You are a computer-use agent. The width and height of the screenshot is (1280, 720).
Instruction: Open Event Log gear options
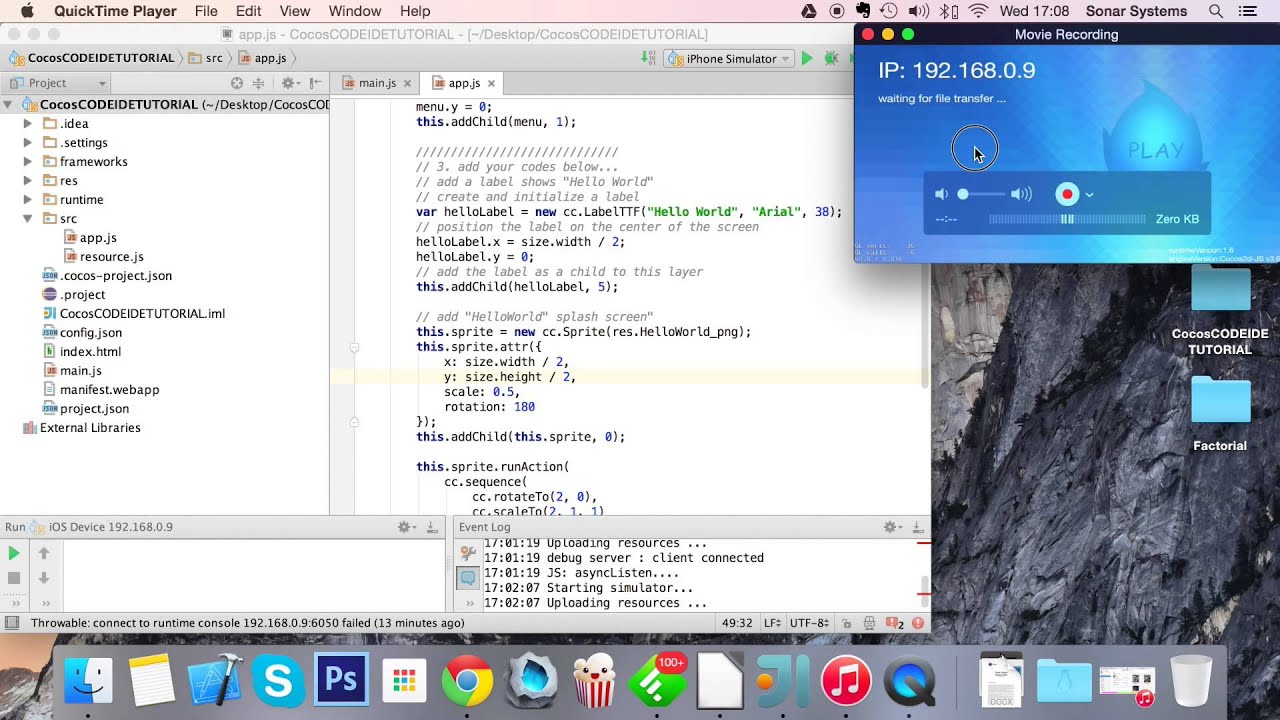[x=891, y=527]
